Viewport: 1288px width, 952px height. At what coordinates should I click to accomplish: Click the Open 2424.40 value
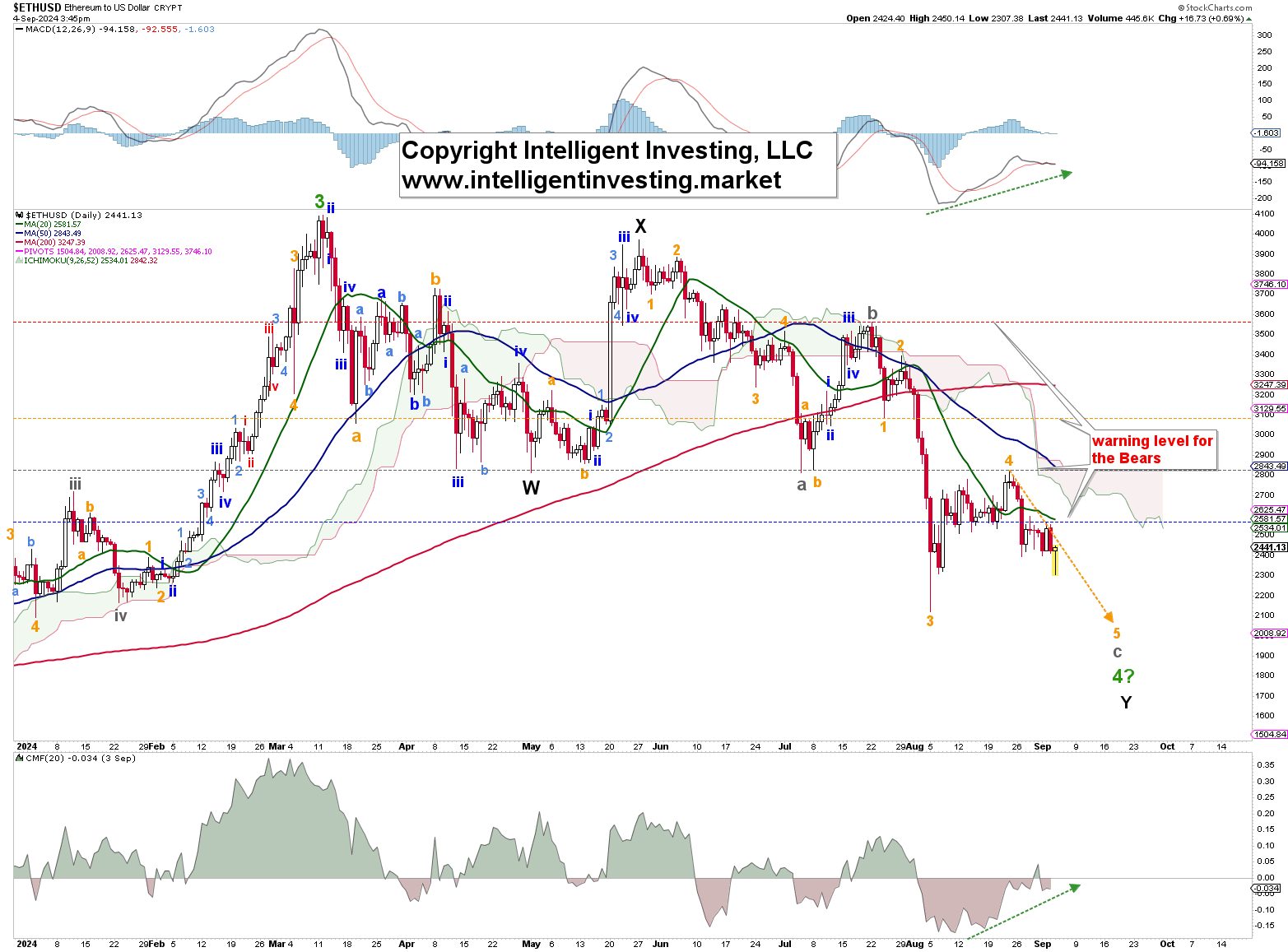click(x=876, y=18)
